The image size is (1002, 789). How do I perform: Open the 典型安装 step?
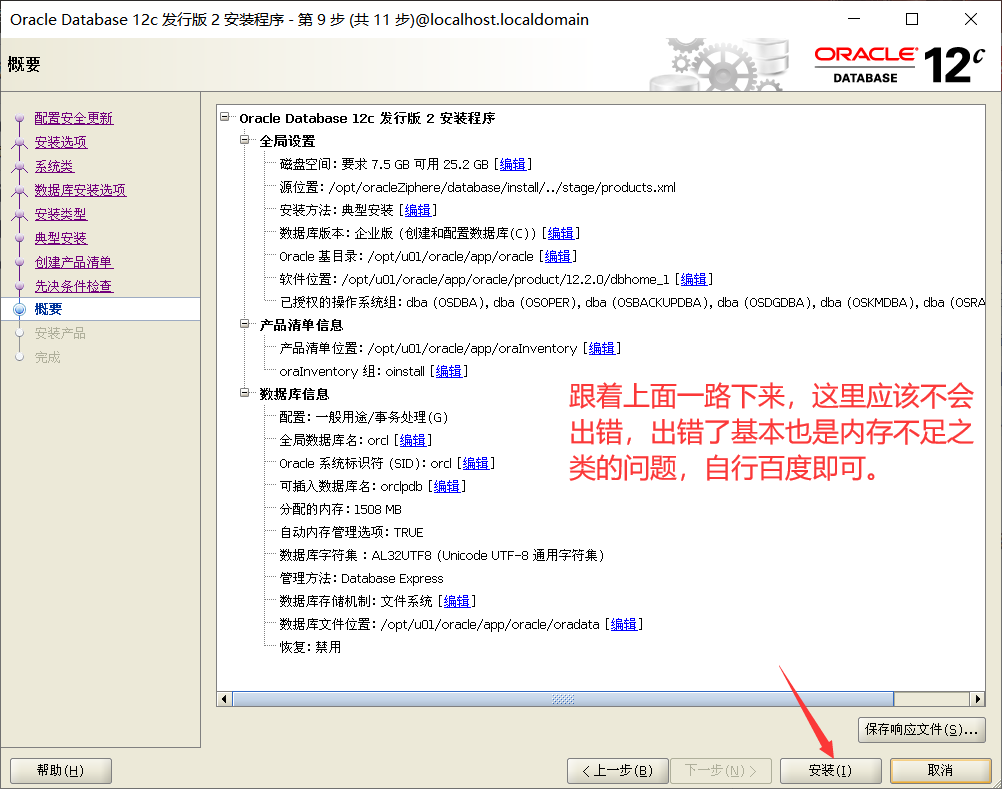tap(61, 238)
